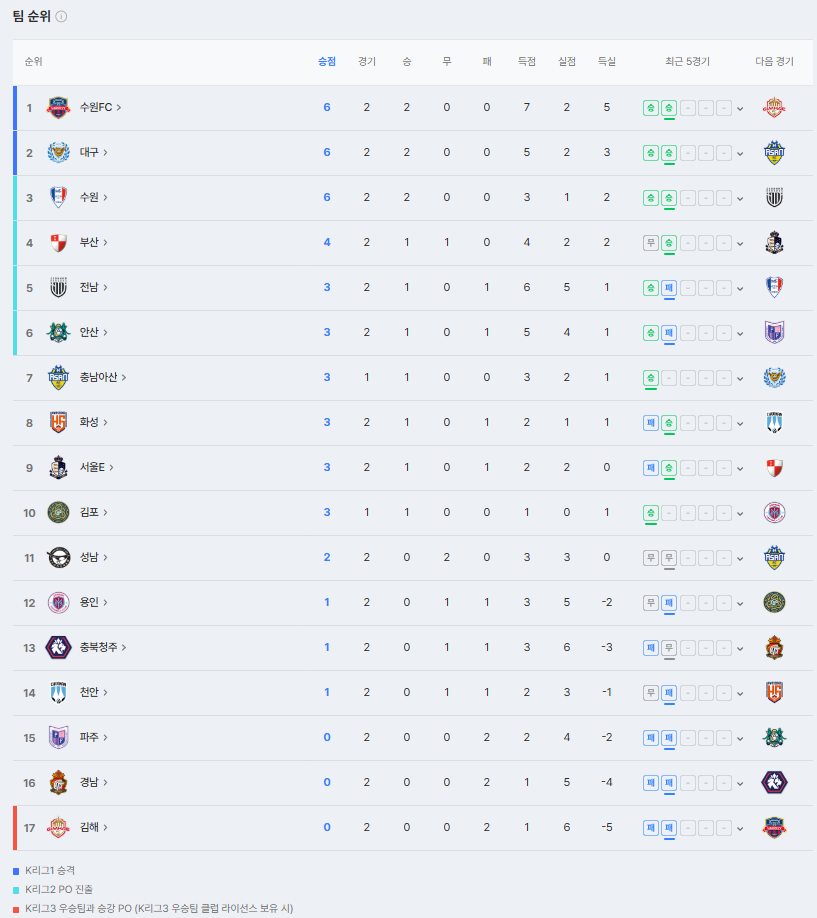
Task: Click the next-match crest in 경남 row
Action: pyautogui.click(x=774, y=783)
